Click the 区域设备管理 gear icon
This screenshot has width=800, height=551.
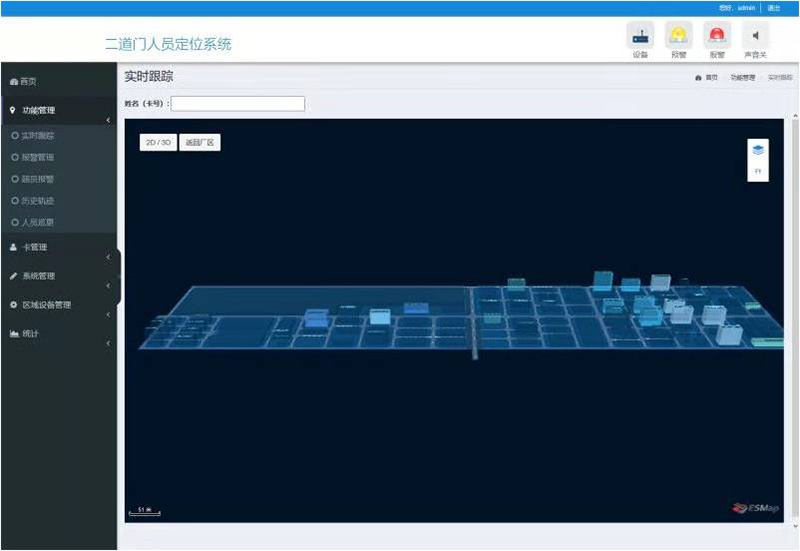point(13,305)
